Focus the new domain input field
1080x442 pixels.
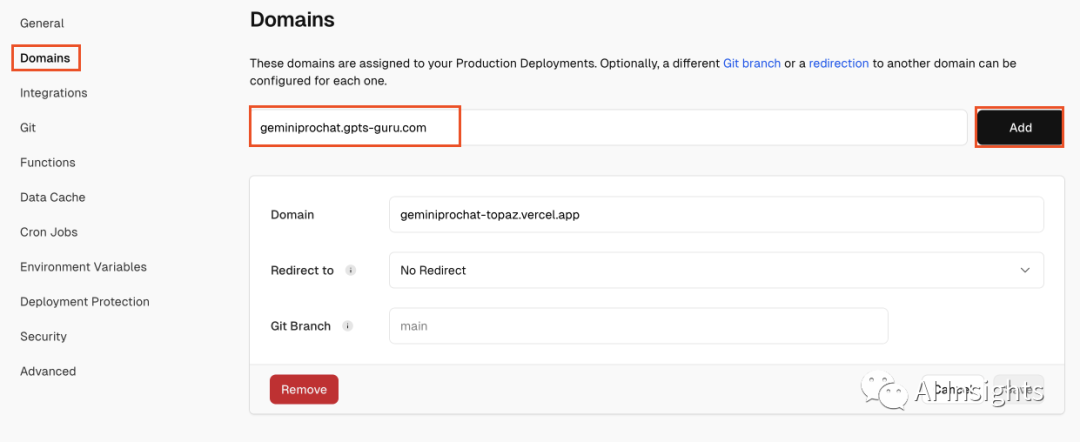610,128
